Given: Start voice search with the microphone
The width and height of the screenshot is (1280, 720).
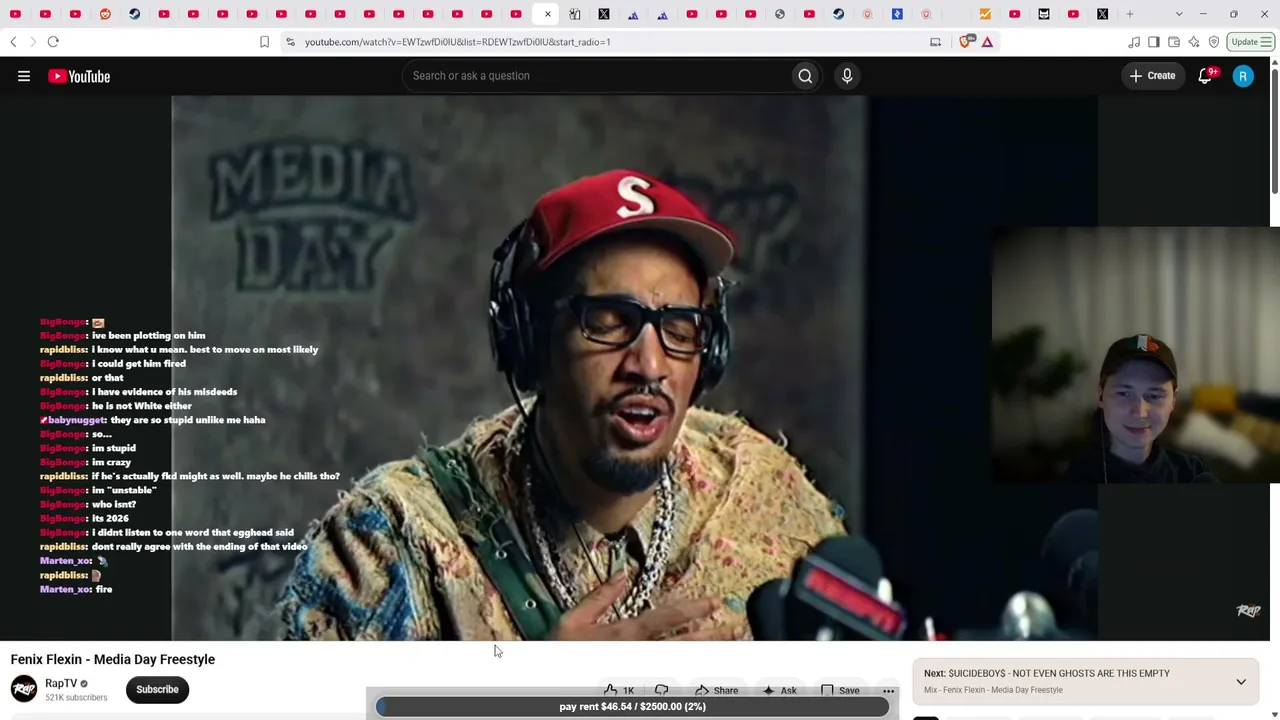Looking at the screenshot, I should coord(847,76).
